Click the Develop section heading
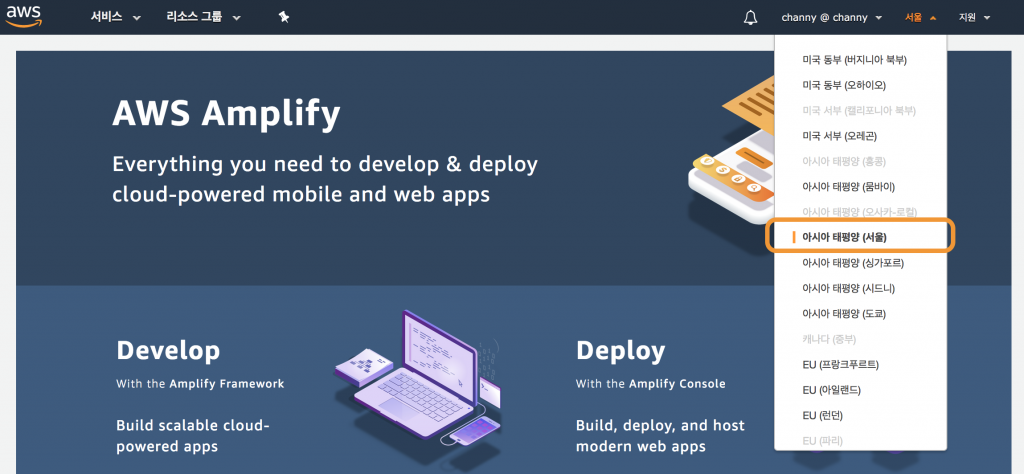This screenshot has width=1024, height=474. click(x=168, y=351)
